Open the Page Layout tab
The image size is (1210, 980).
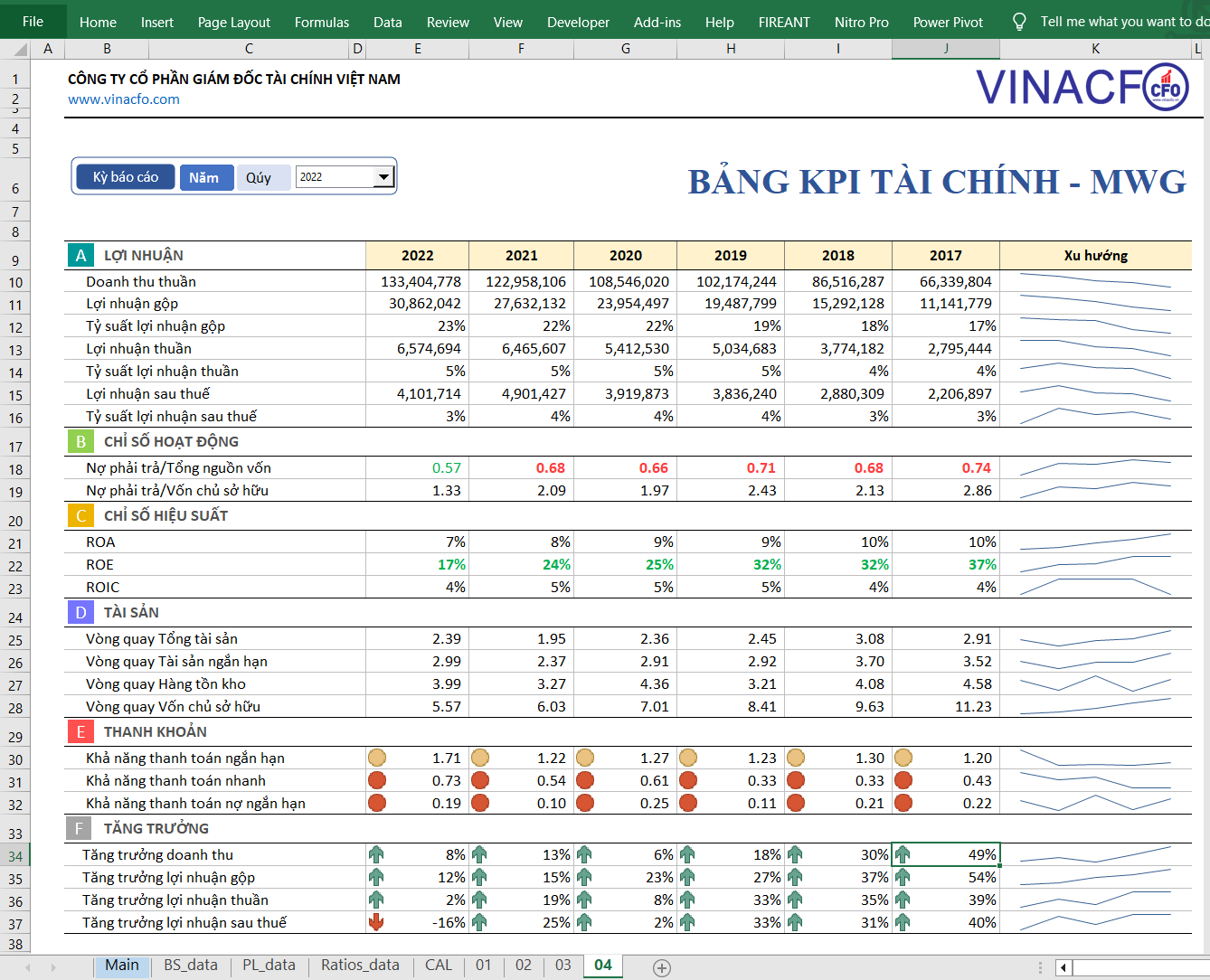(x=234, y=22)
